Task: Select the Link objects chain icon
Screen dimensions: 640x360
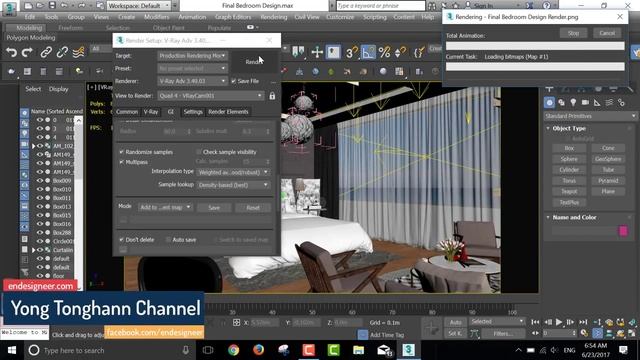Action: click(46, 52)
